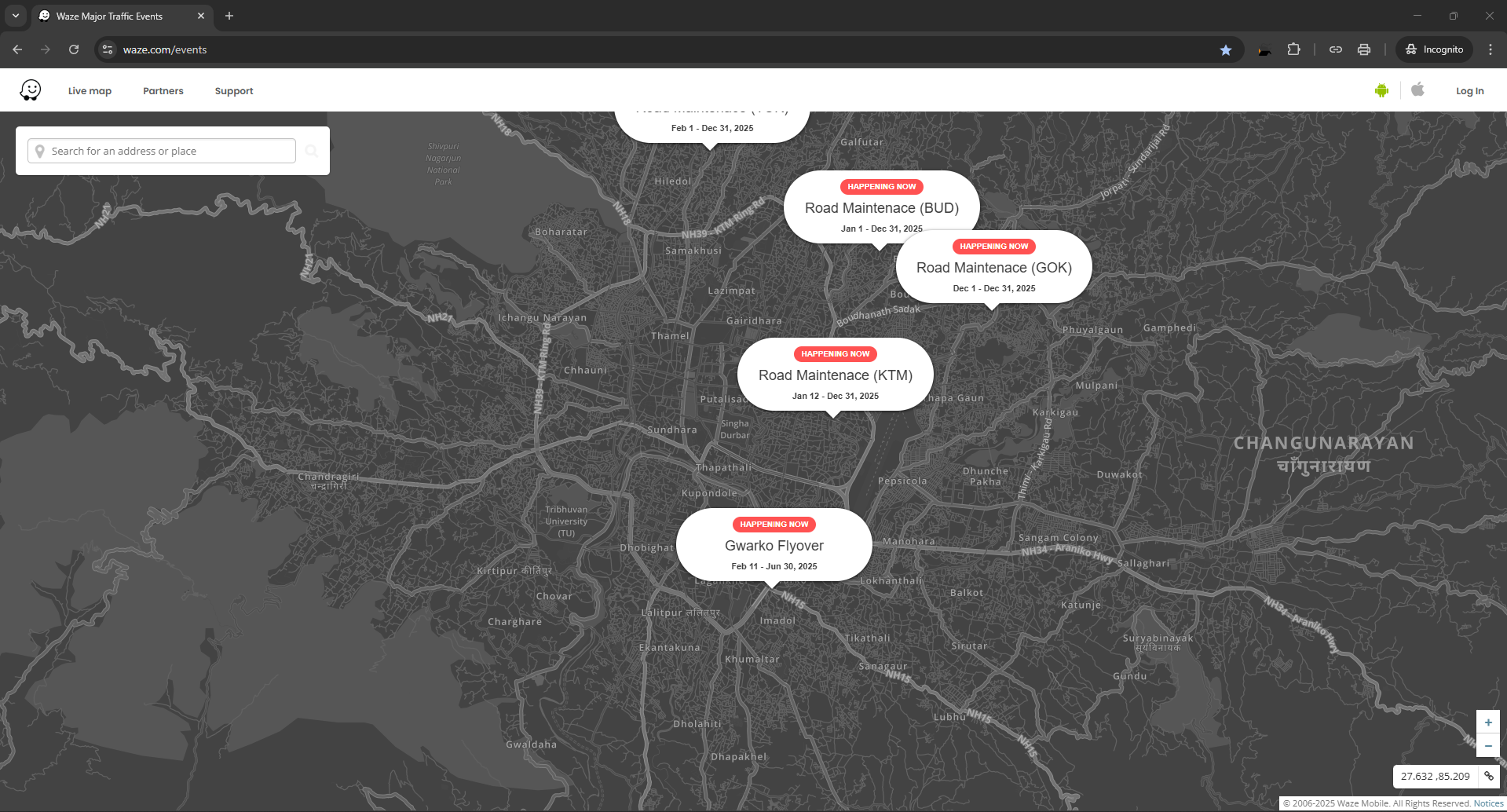Reload the Waze events page
The height and width of the screenshot is (812, 1507).
tap(74, 49)
